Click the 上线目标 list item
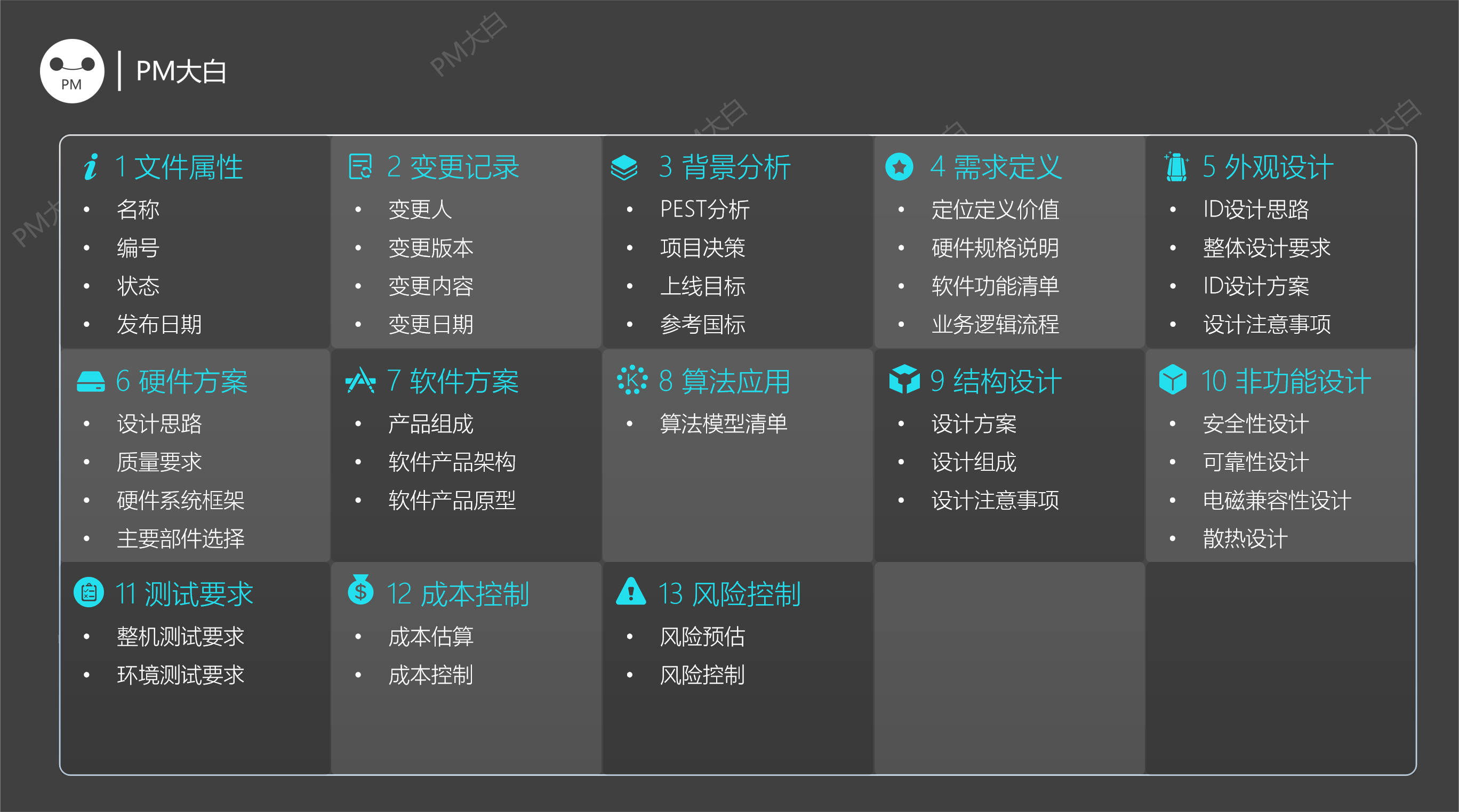Screen dimensions: 1459x812 click(x=703, y=286)
